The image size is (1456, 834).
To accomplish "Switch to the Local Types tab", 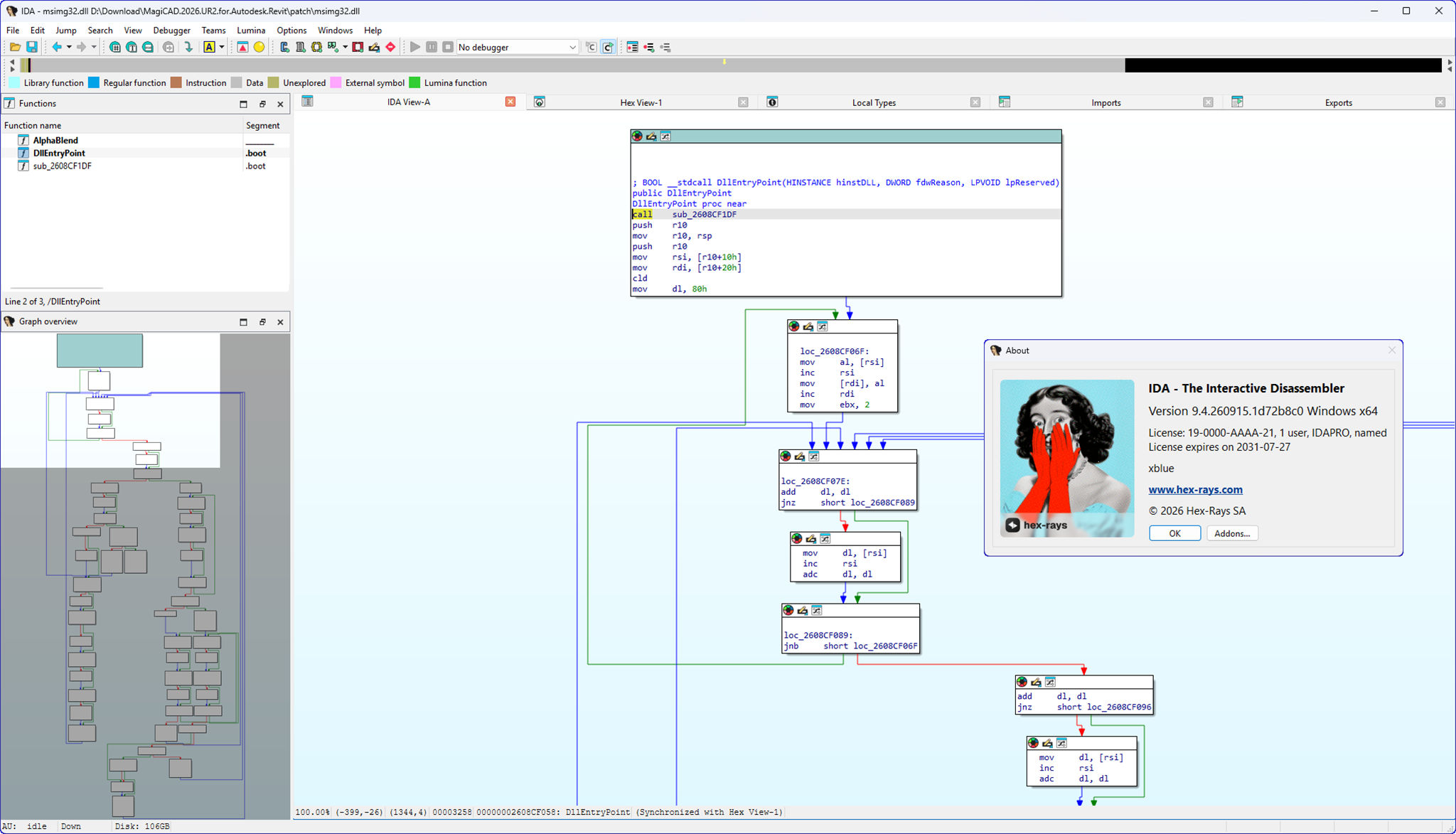I will [874, 102].
